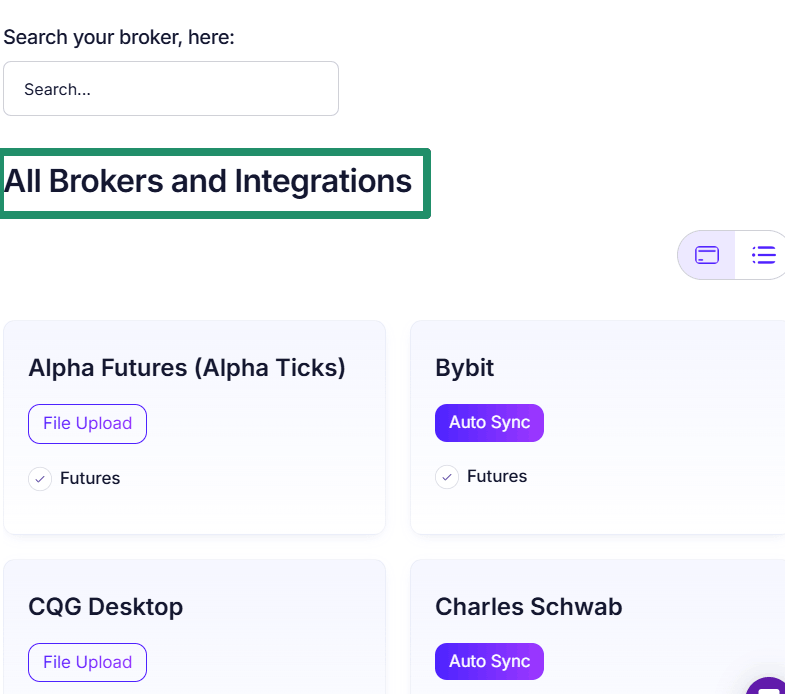Click the Bybit Auto Sync button
The image size is (785, 694).
pos(489,423)
